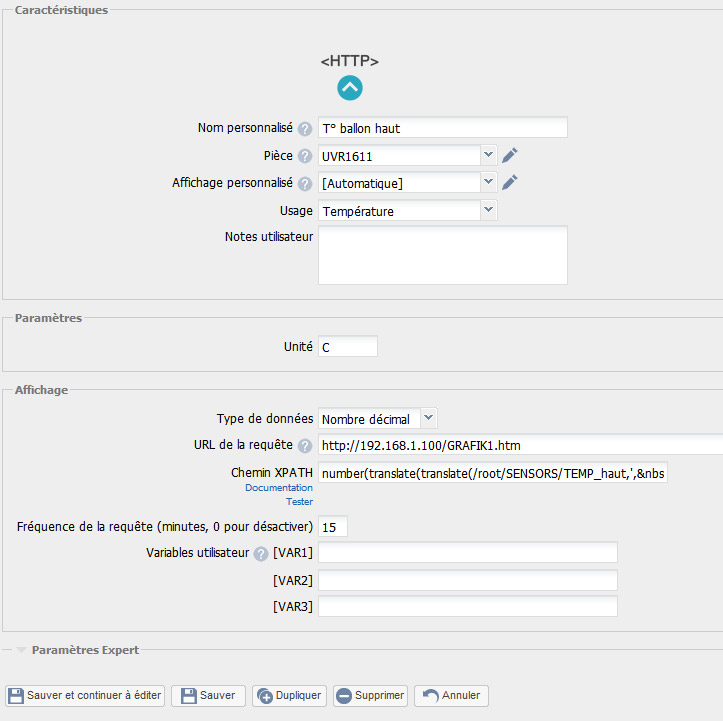Click the Annuler button

451,696
